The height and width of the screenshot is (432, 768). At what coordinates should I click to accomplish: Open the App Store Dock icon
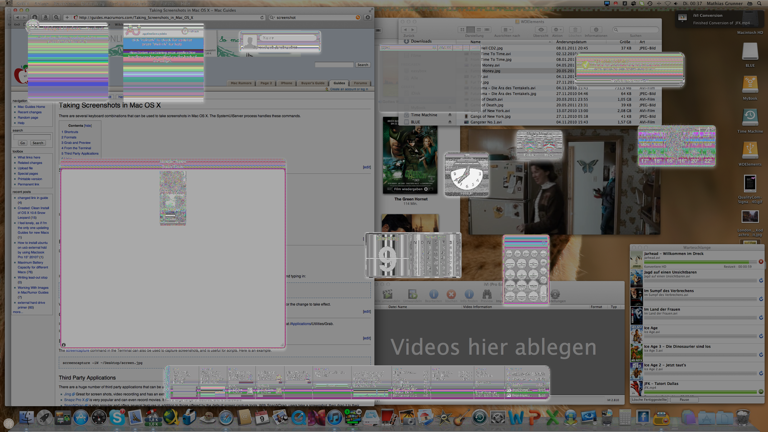point(80,418)
